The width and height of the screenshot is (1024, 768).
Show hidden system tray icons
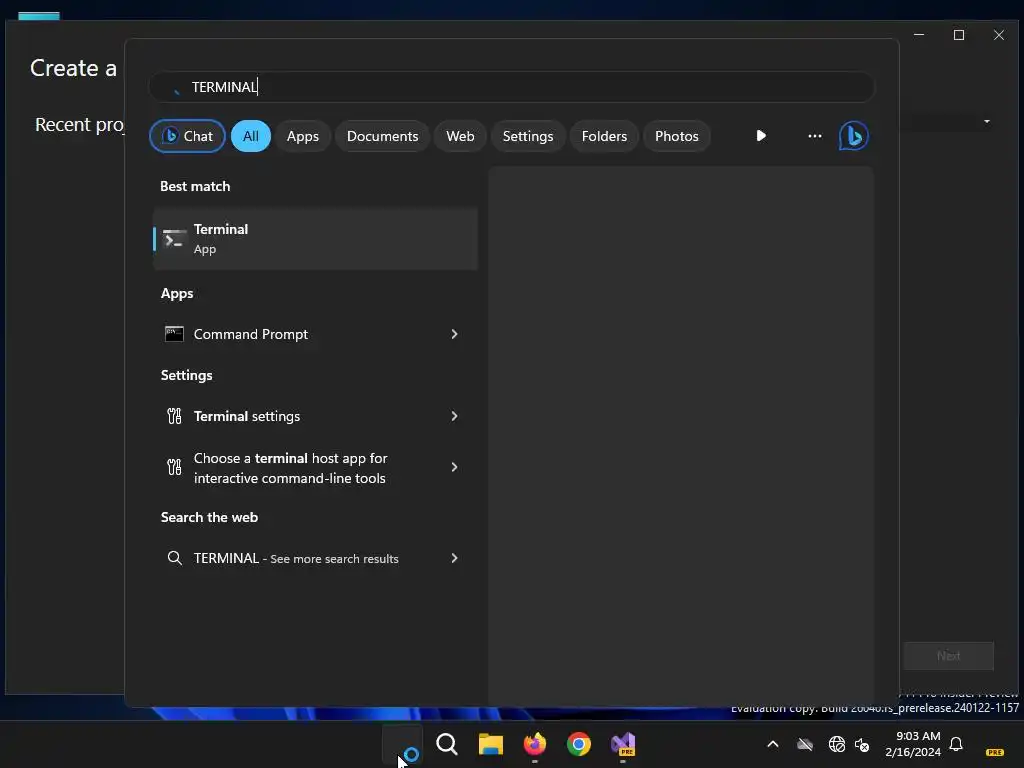point(773,744)
